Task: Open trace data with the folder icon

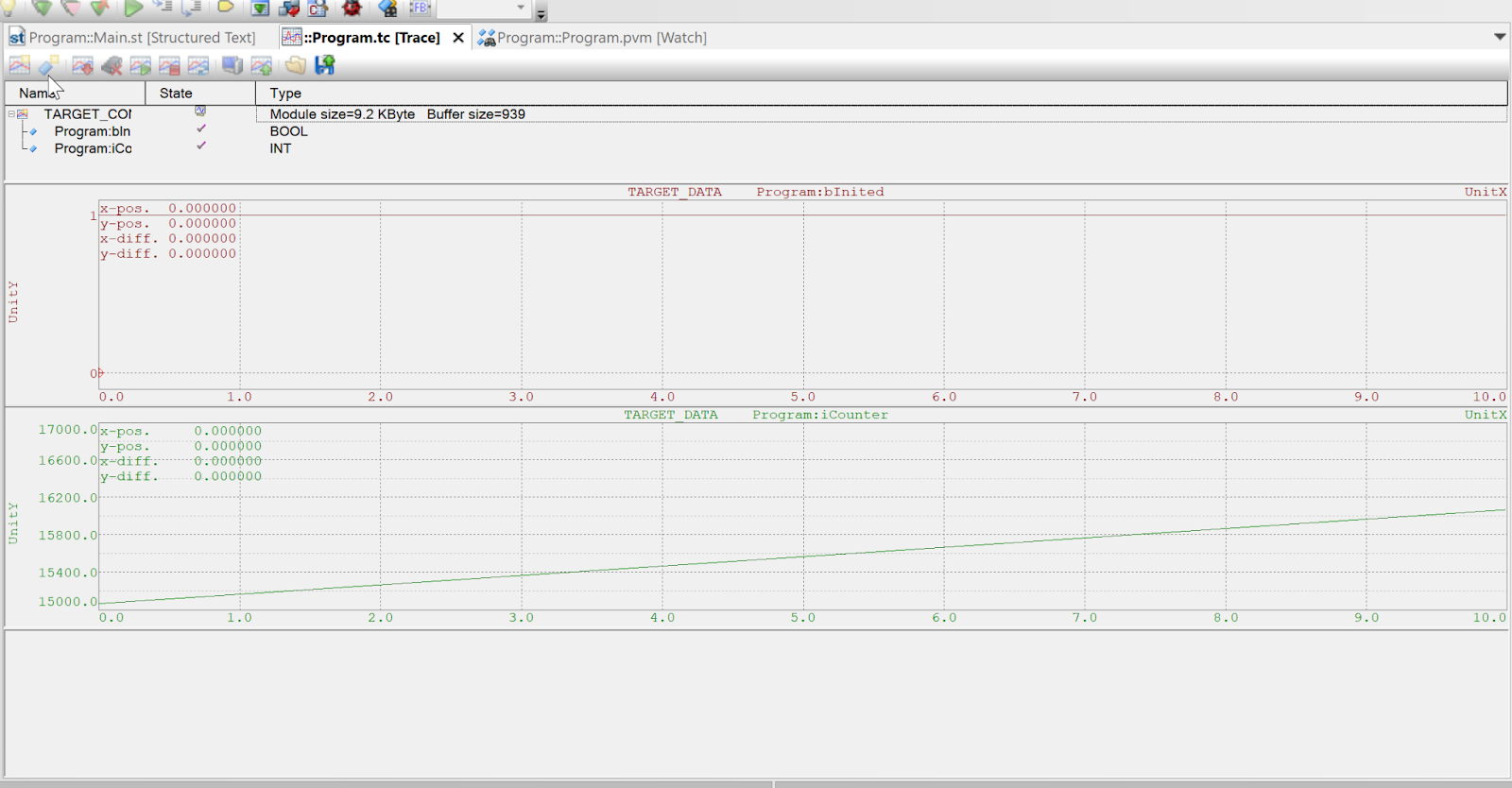Action: 296,65
